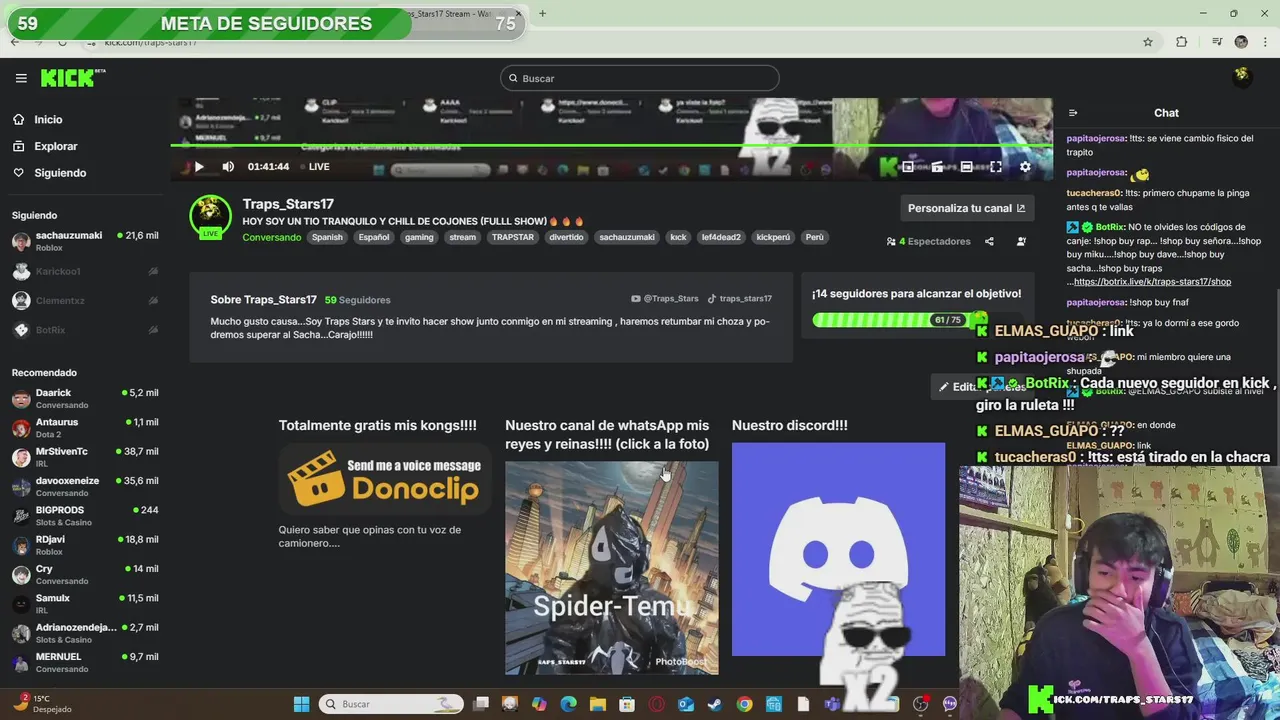Click the 61 / 75 follower goal bar
This screenshot has width=1280, height=720.
point(899,320)
